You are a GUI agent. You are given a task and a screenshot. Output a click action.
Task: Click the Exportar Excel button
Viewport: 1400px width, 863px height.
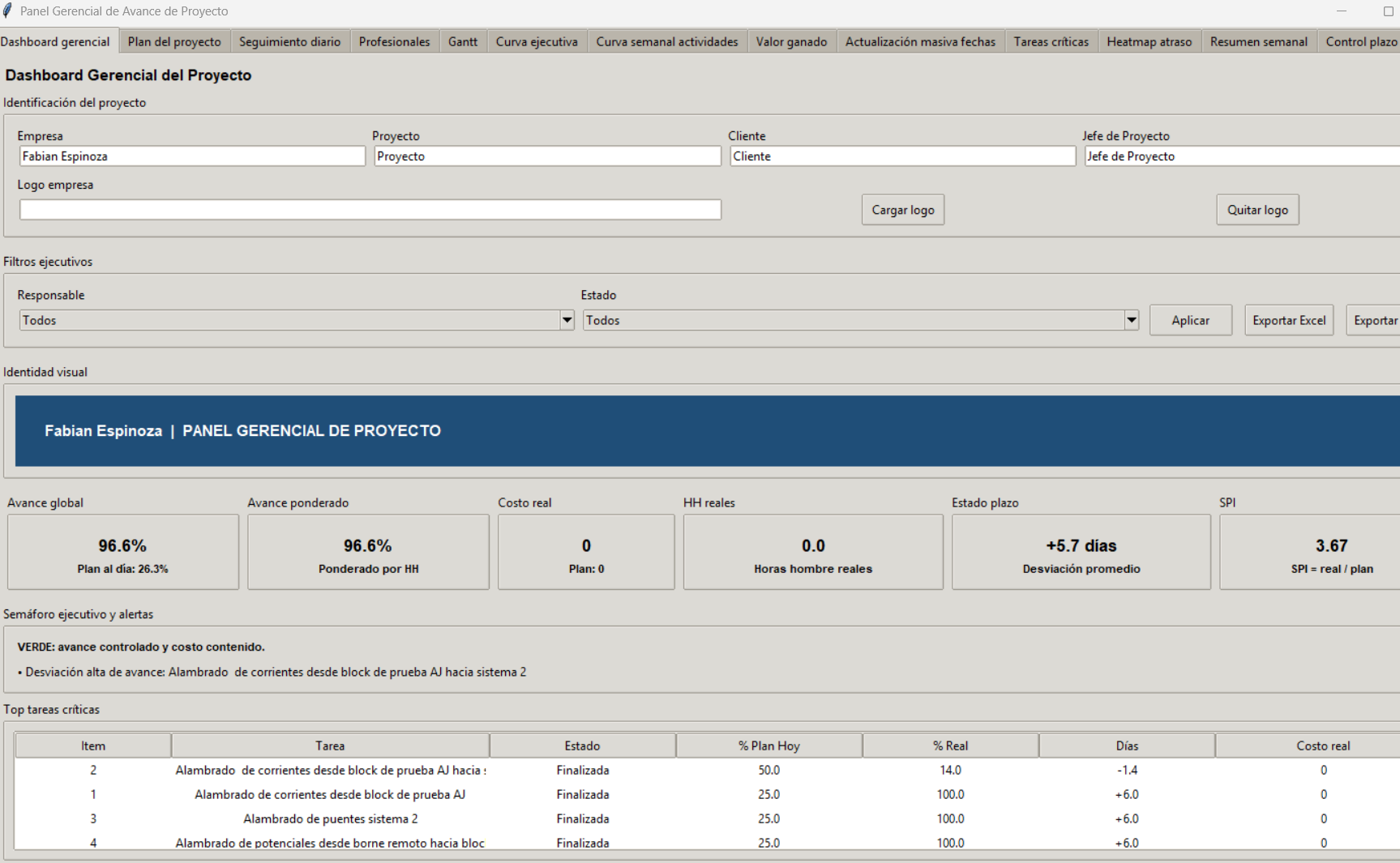(x=1289, y=320)
